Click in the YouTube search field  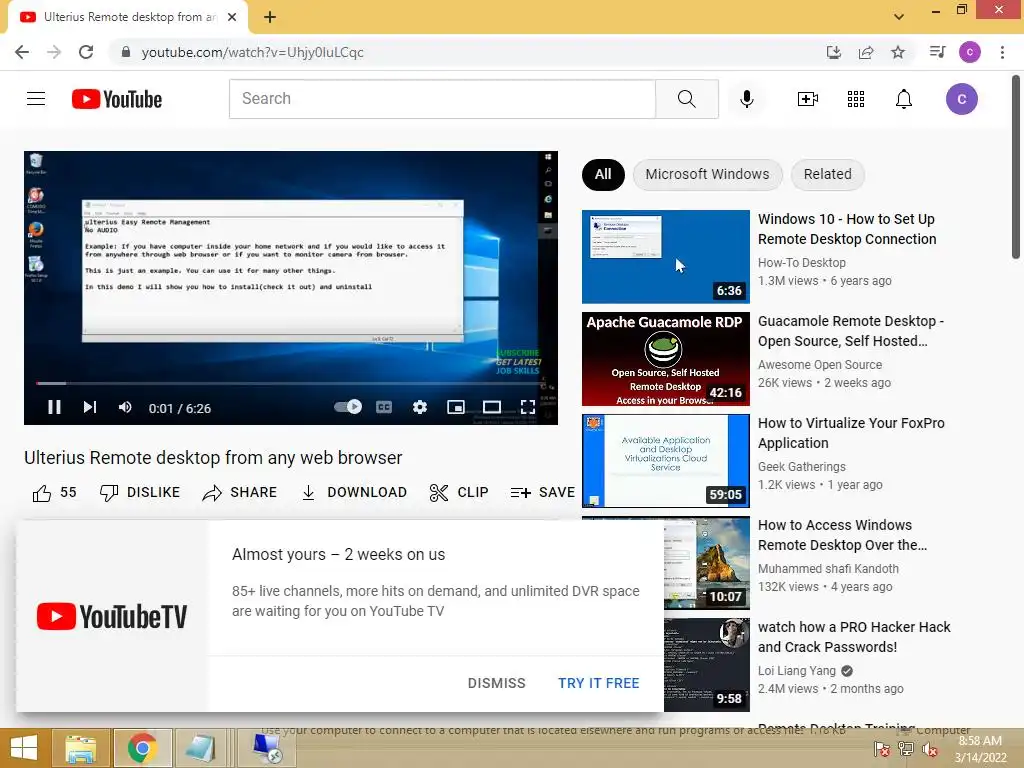click(442, 99)
